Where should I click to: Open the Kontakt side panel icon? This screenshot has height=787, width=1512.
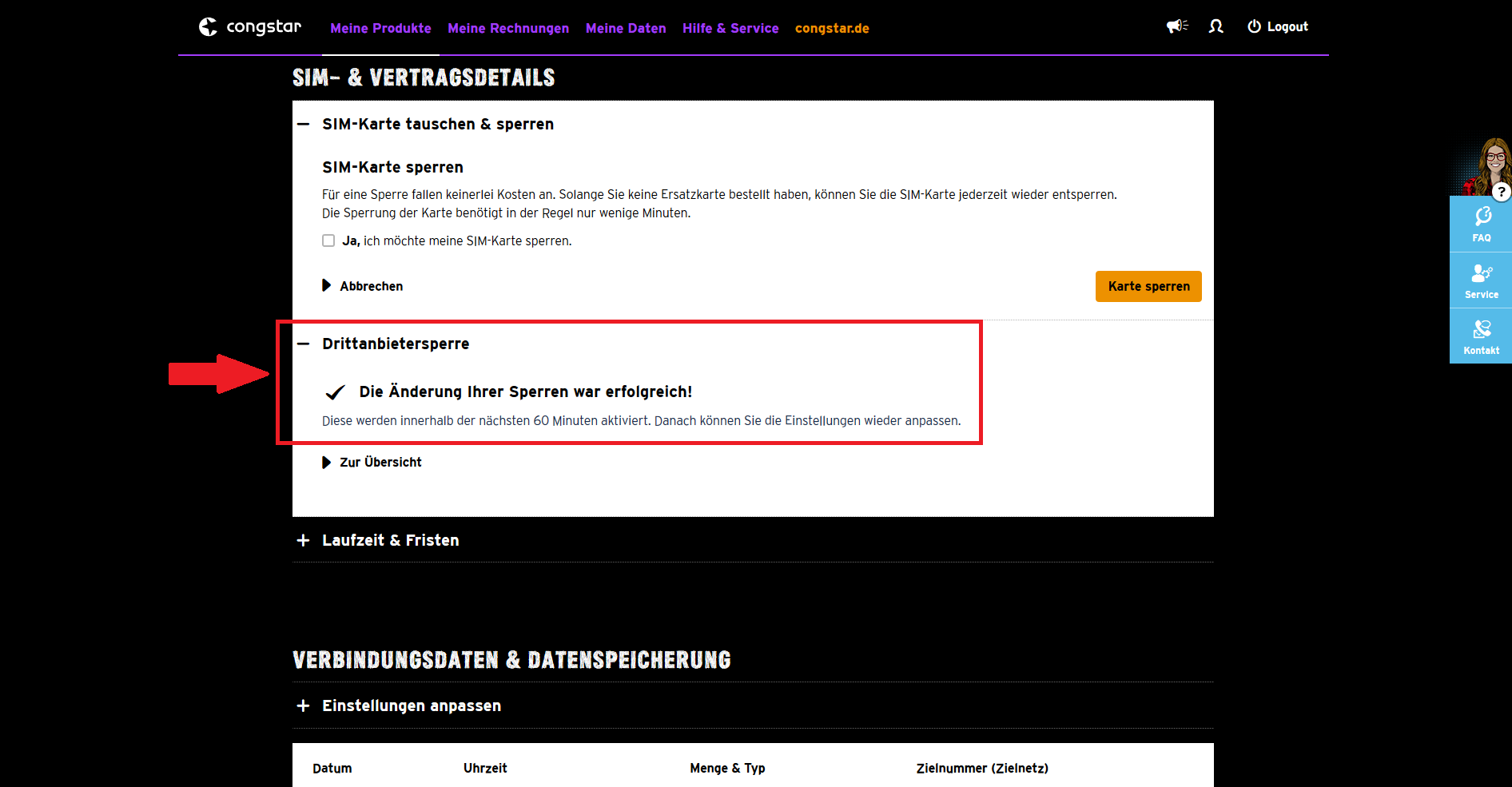[1481, 337]
